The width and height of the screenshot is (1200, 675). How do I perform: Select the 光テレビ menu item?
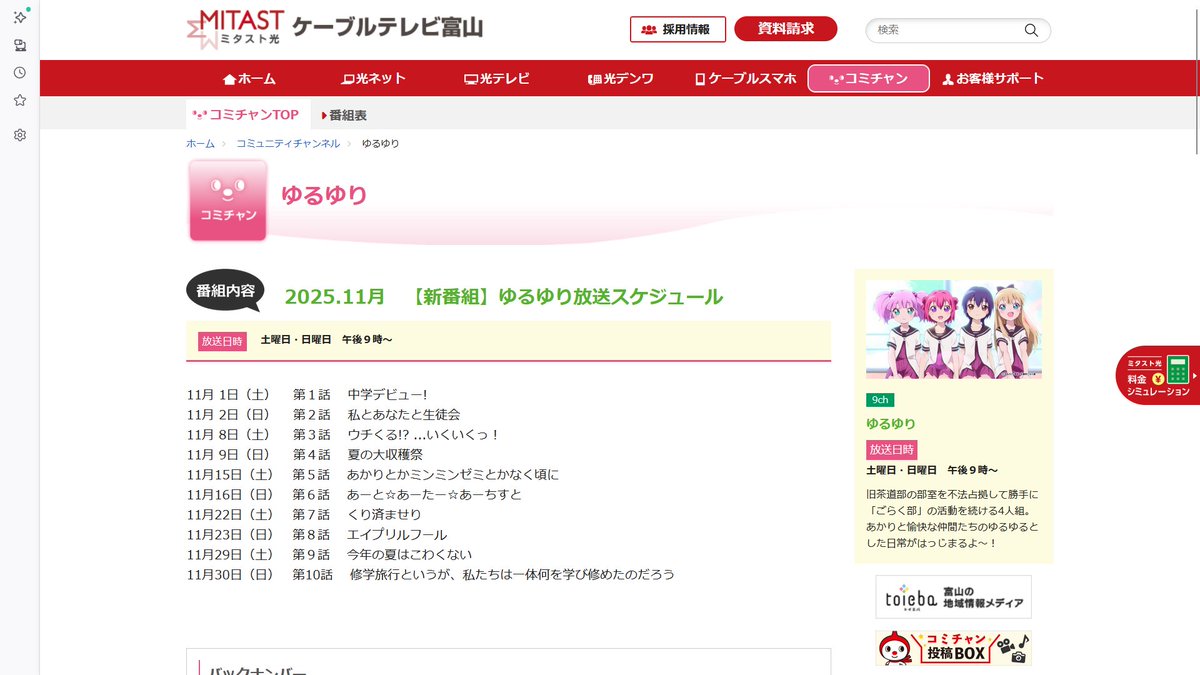coord(497,78)
